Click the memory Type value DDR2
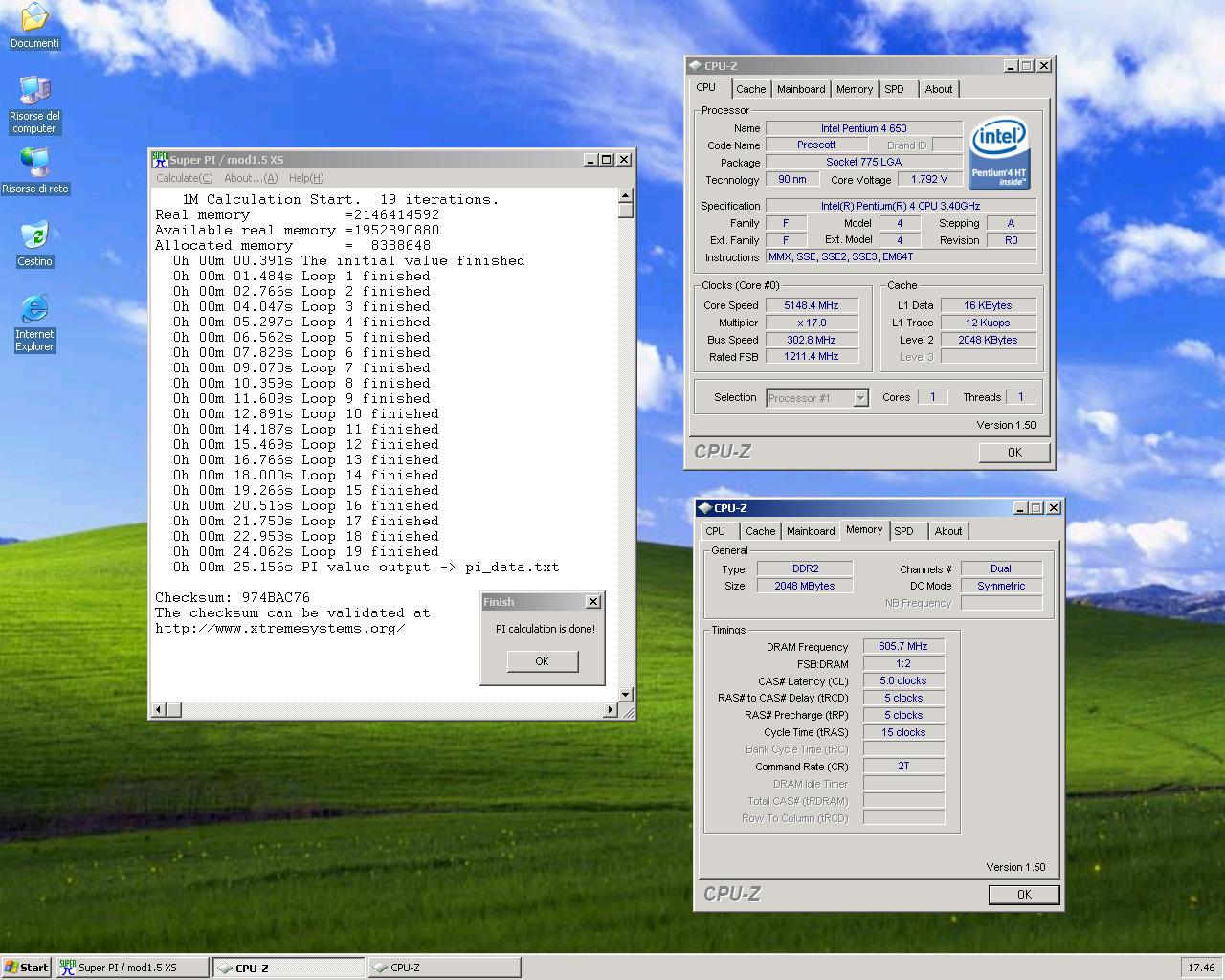Screen dimensions: 1225x980 click(x=805, y=568)
